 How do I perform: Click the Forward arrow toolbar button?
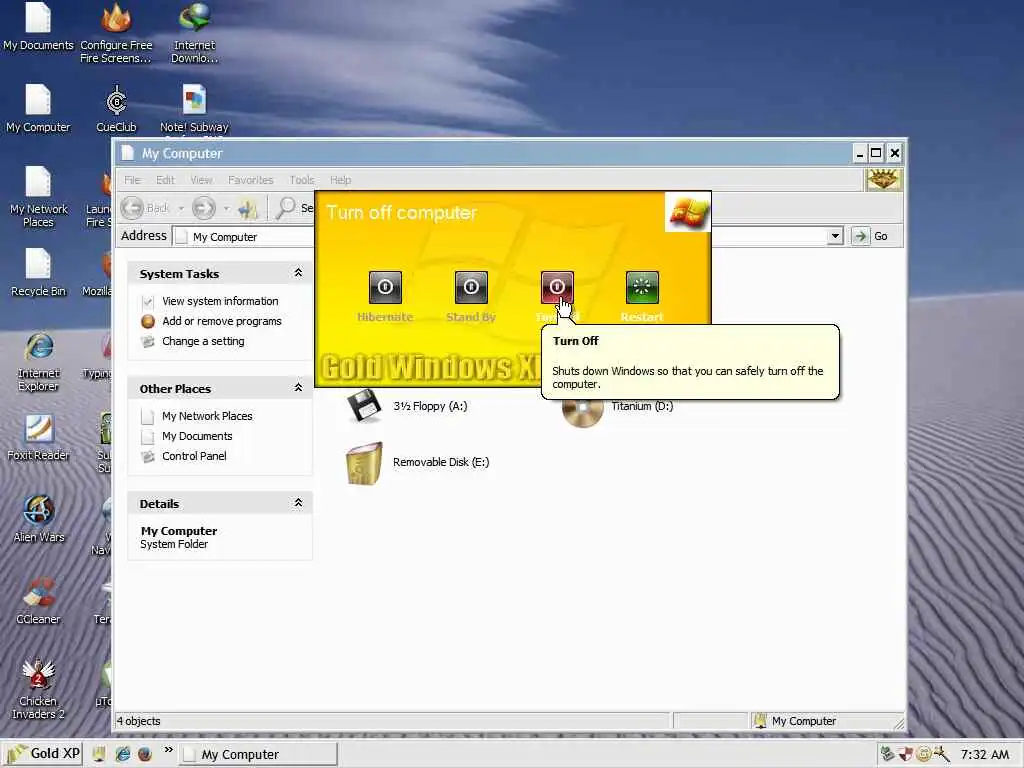pyautogui.click(x=204, y=208)
